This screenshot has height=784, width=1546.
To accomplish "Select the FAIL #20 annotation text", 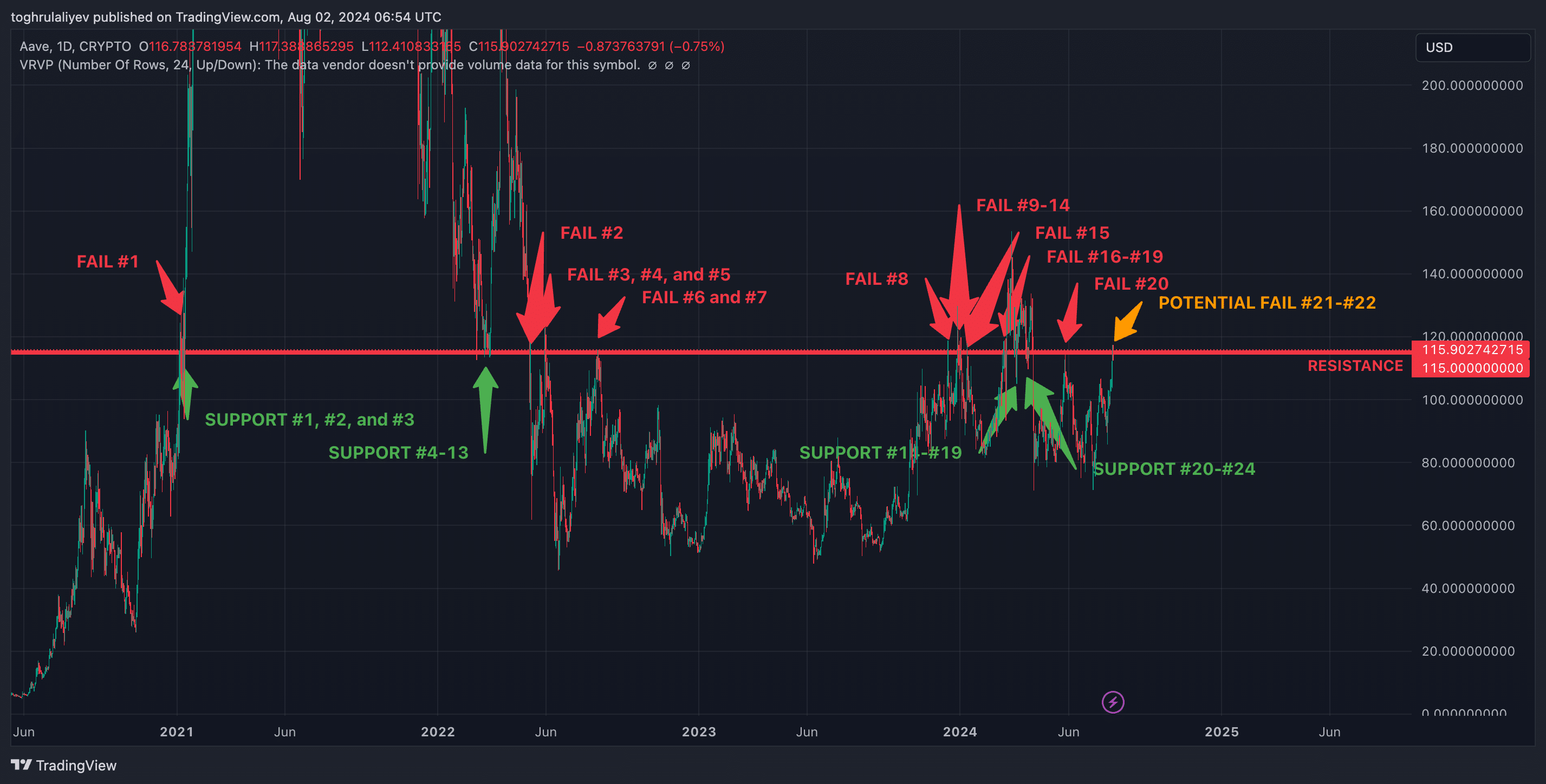I will click(x=1131, y=284).
